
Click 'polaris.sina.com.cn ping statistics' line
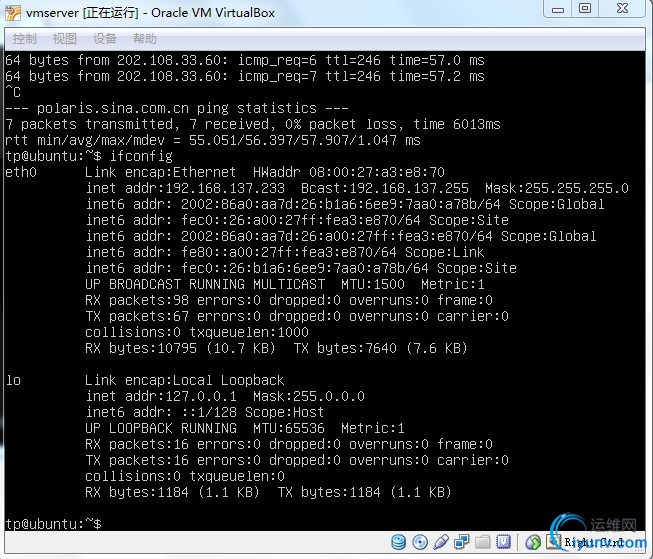pyautogui.click(x=177, y=108)
